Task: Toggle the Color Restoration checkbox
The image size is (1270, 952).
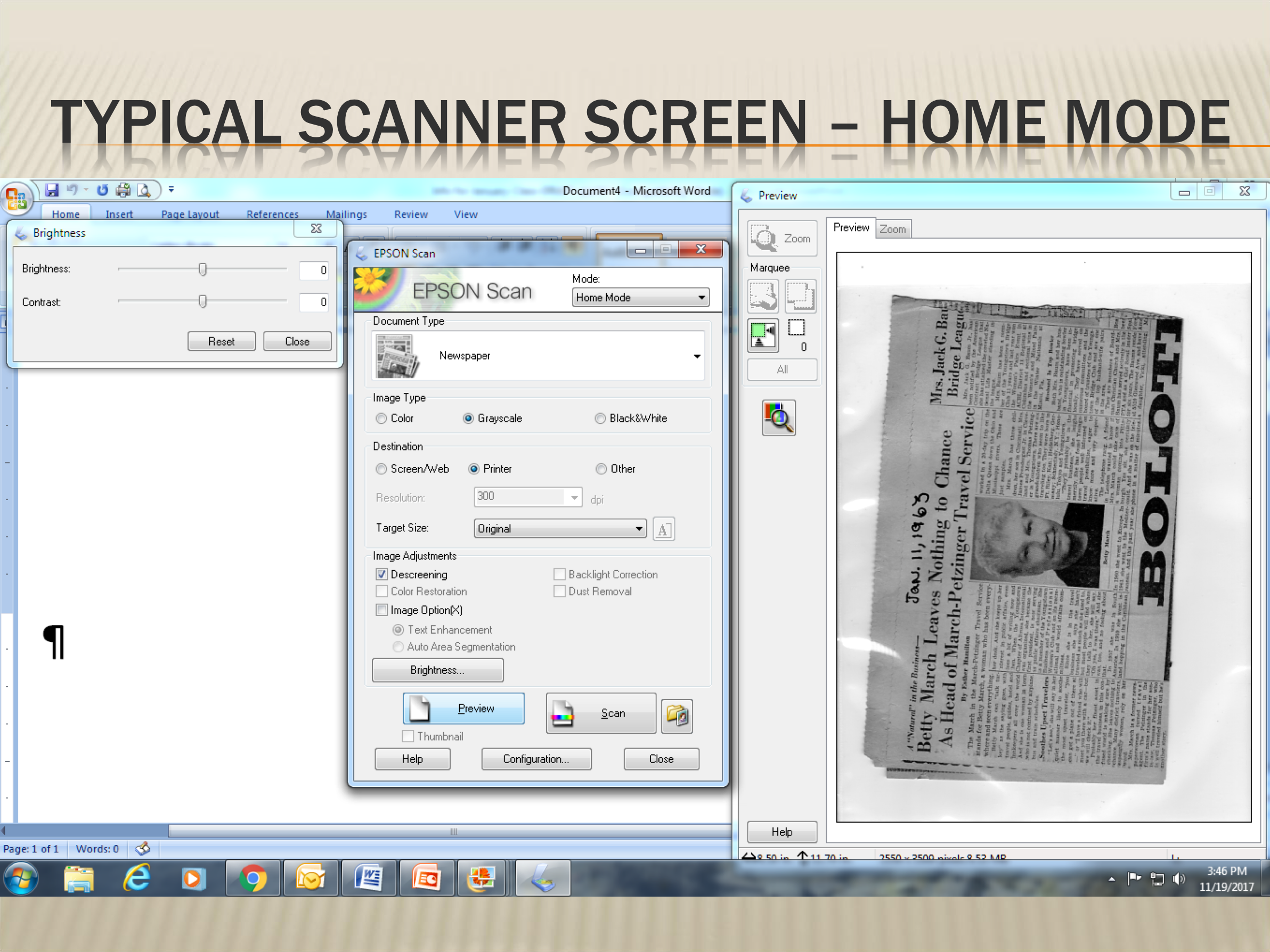Action: click(382, 591)
